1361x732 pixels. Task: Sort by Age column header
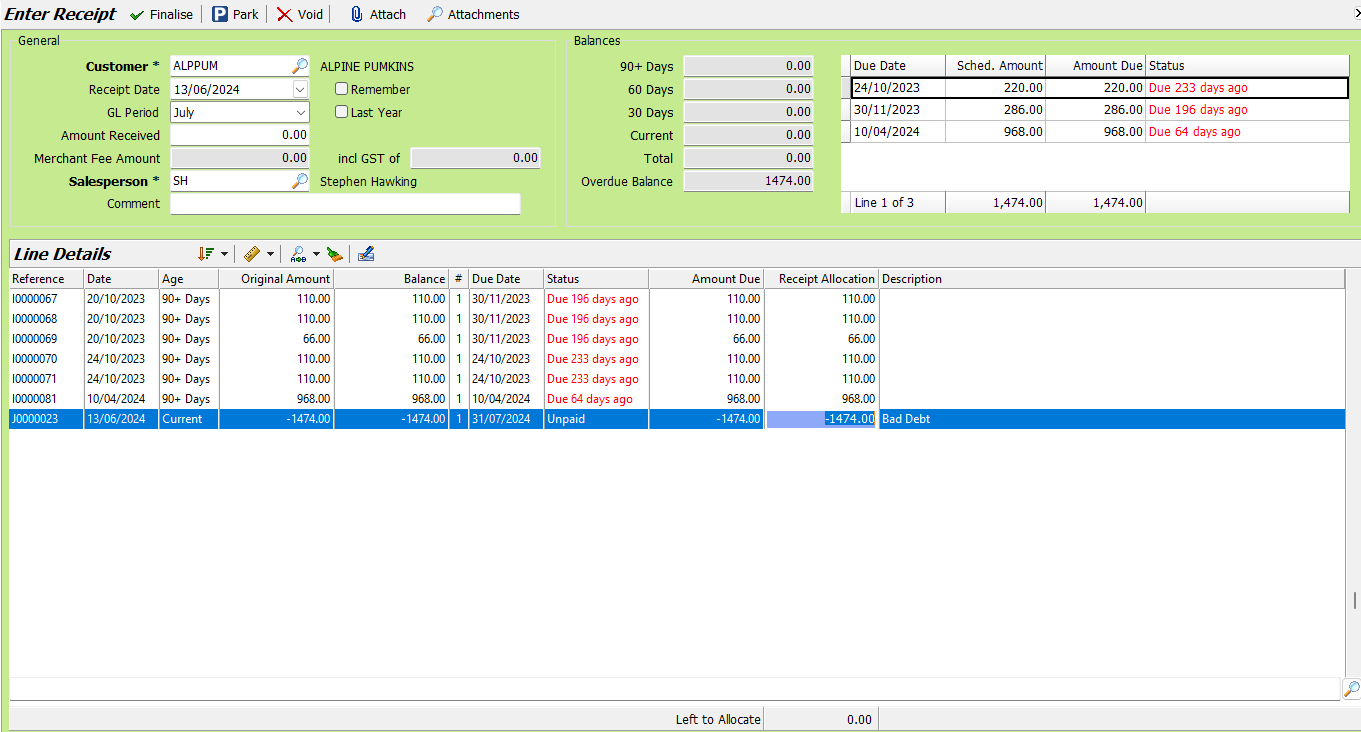[189, 279]
